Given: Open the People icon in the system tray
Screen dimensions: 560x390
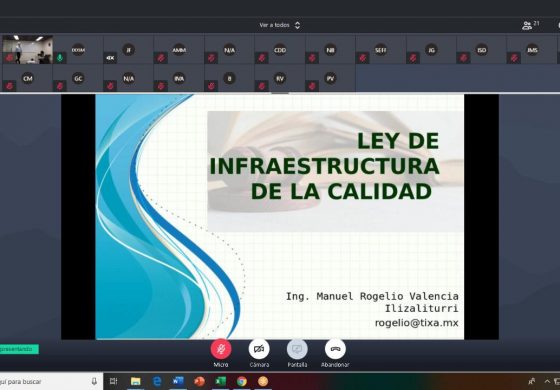Looking at the screenshot, I should click(x=532, y=382).
